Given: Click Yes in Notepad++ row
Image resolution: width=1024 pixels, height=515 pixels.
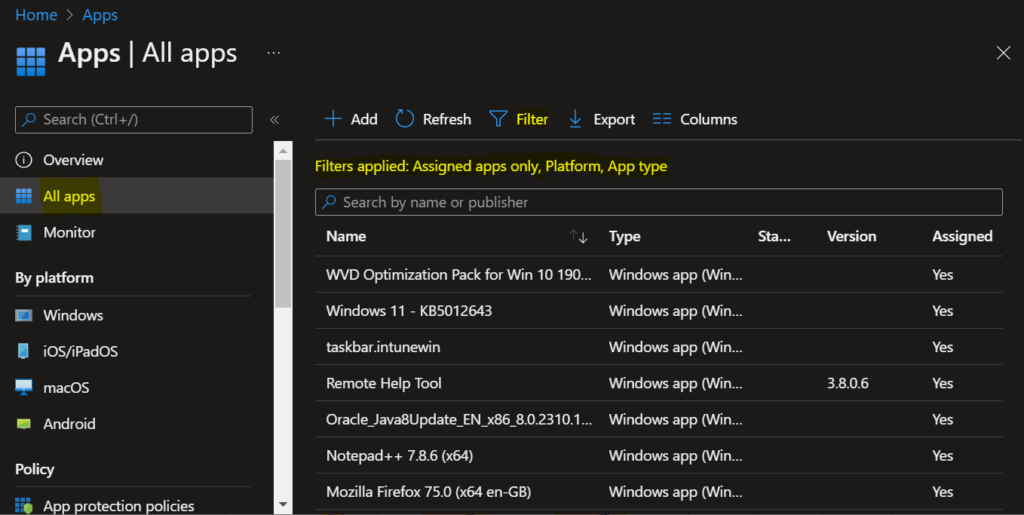Looking at the screenshot, I should pyautogui.click(x=942, y=456).
